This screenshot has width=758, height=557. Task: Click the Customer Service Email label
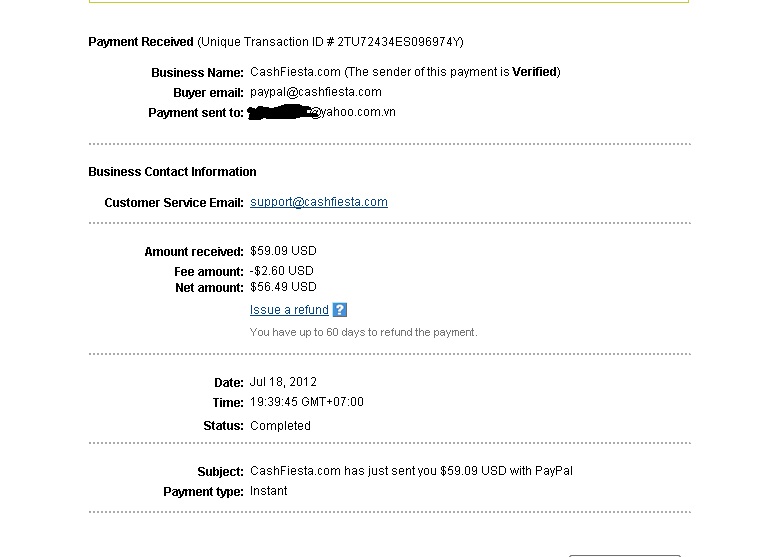point(173,203)
